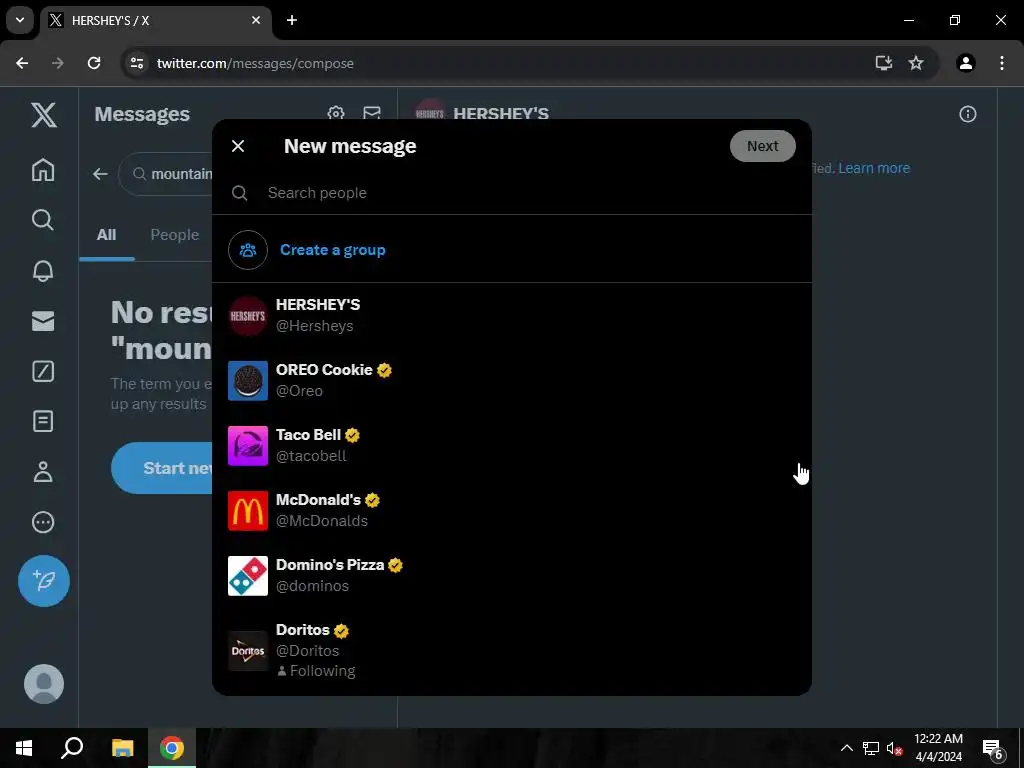Screen dimensions: 1024x768
Task: Open Messages envelope in the sidebar
Action: [x=43, y=321]
